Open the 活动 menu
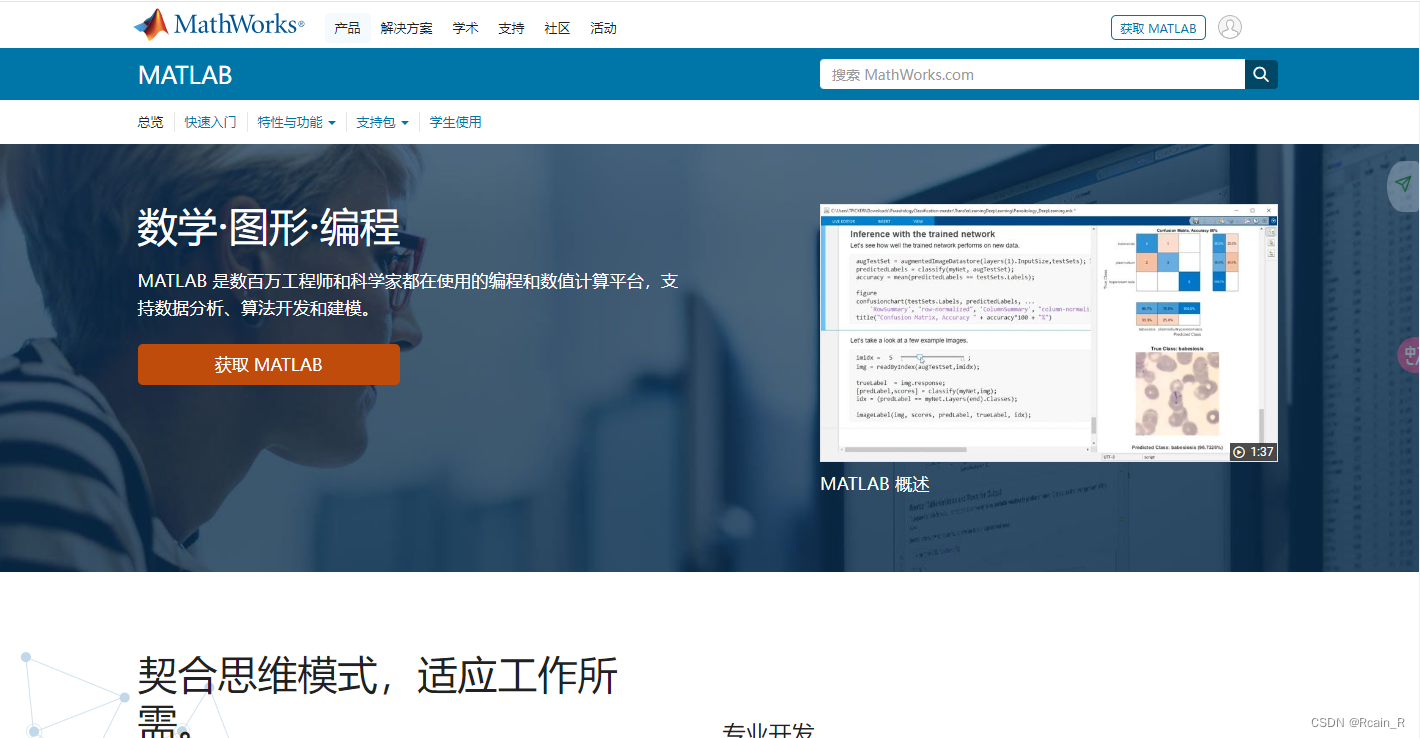 tap(604, 28)
